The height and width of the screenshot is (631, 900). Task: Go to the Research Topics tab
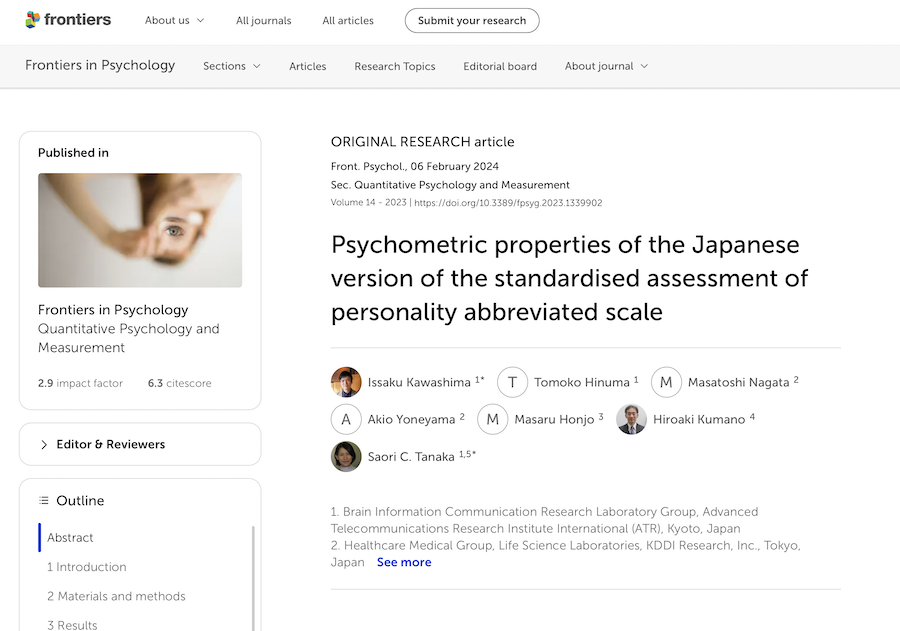395,66
